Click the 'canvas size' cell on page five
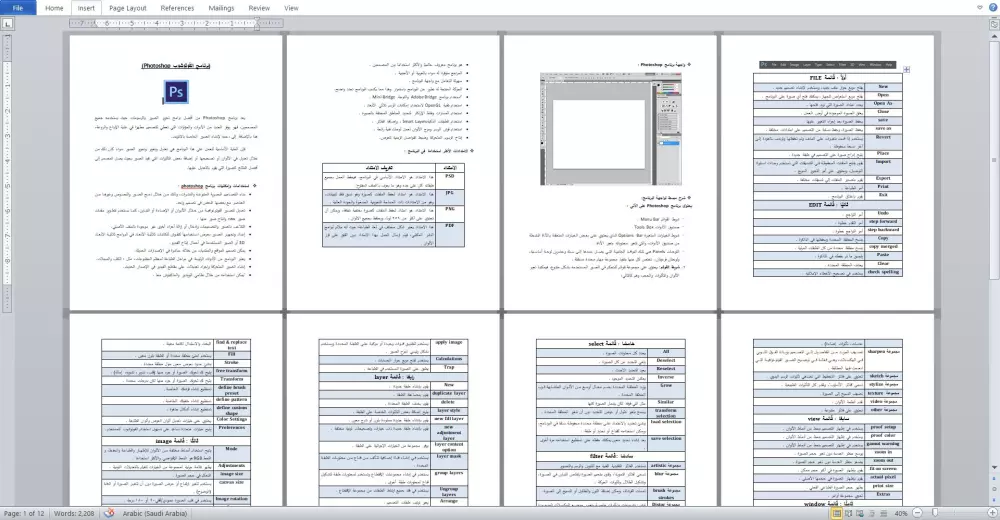Screen dimensions: 1000x520 (232, 487)
